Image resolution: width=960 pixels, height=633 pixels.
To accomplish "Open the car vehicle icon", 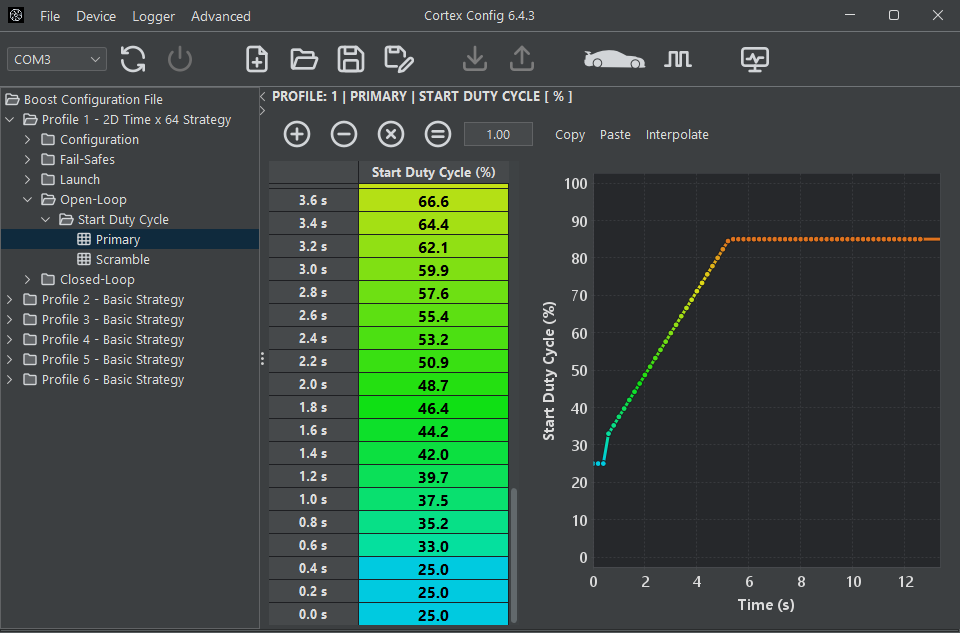I will (614, 59).
